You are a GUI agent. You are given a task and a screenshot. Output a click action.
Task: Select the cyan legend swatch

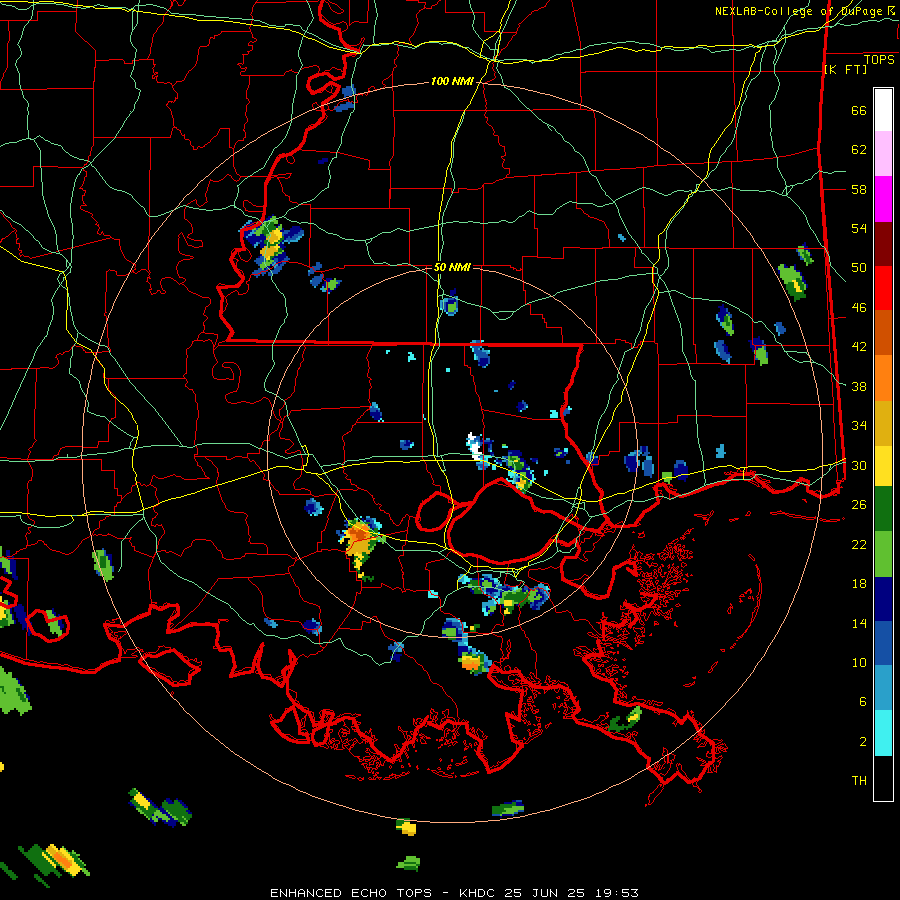coord(883,733)
